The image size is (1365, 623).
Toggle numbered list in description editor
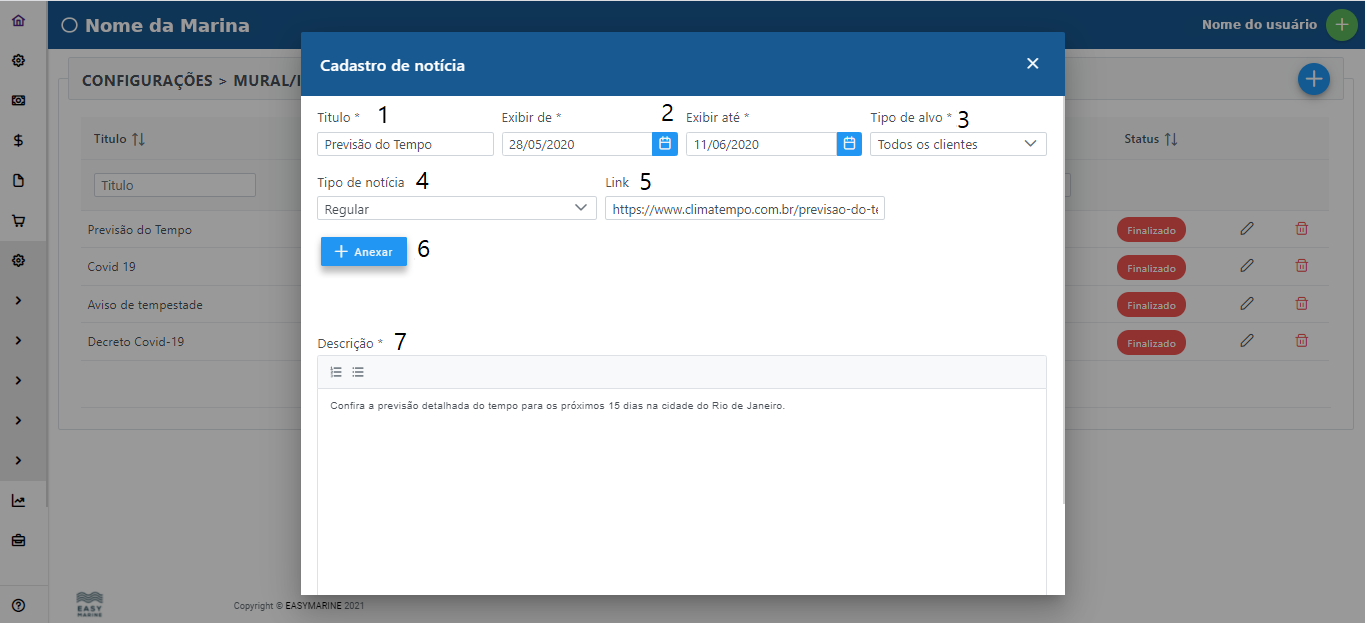click(336, 372)
